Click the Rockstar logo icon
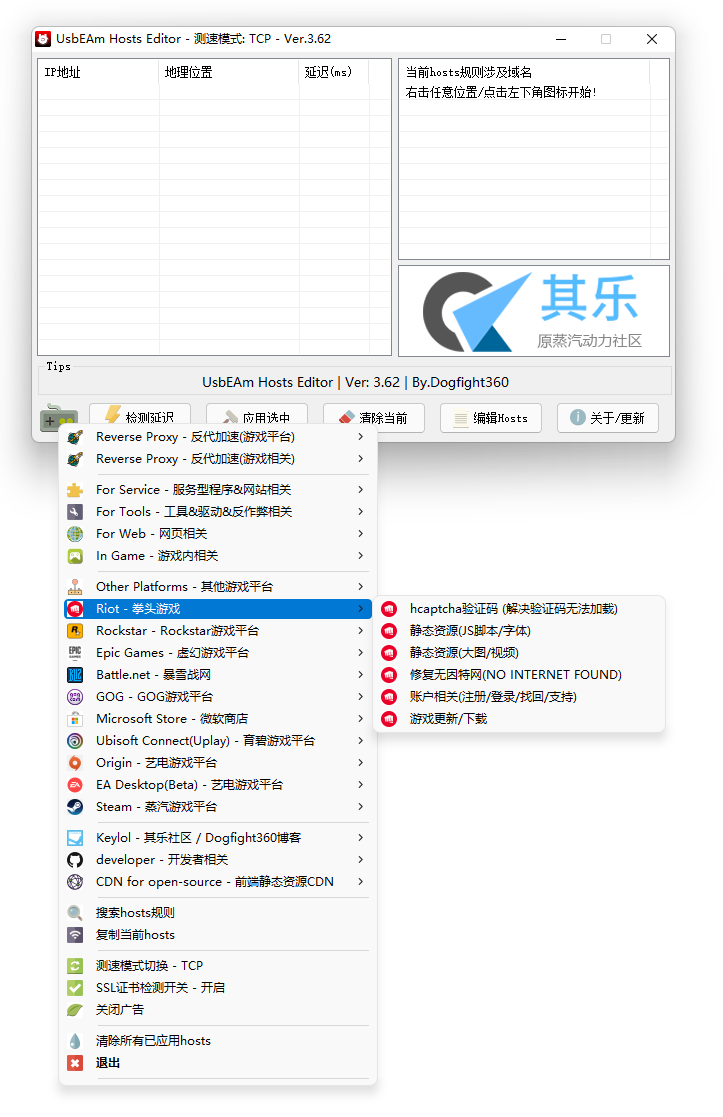 [75, 630]
